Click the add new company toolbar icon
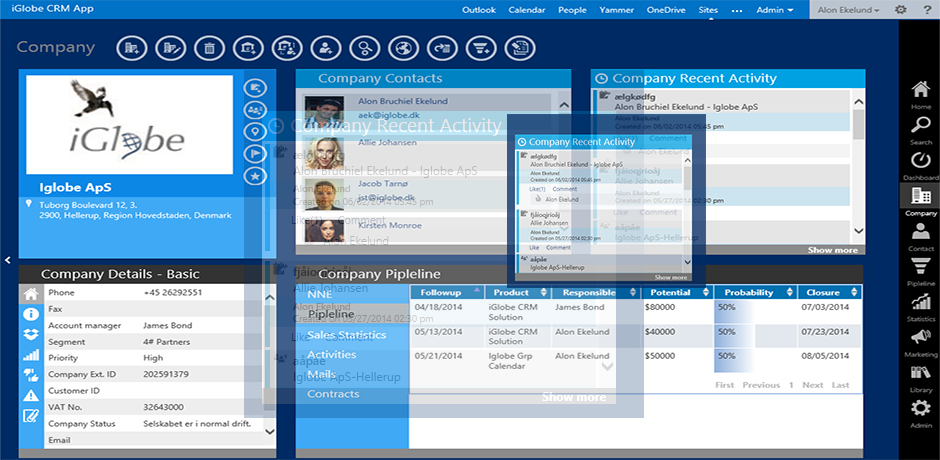Viewport: 940px width, 460px height. pos(131,48)
